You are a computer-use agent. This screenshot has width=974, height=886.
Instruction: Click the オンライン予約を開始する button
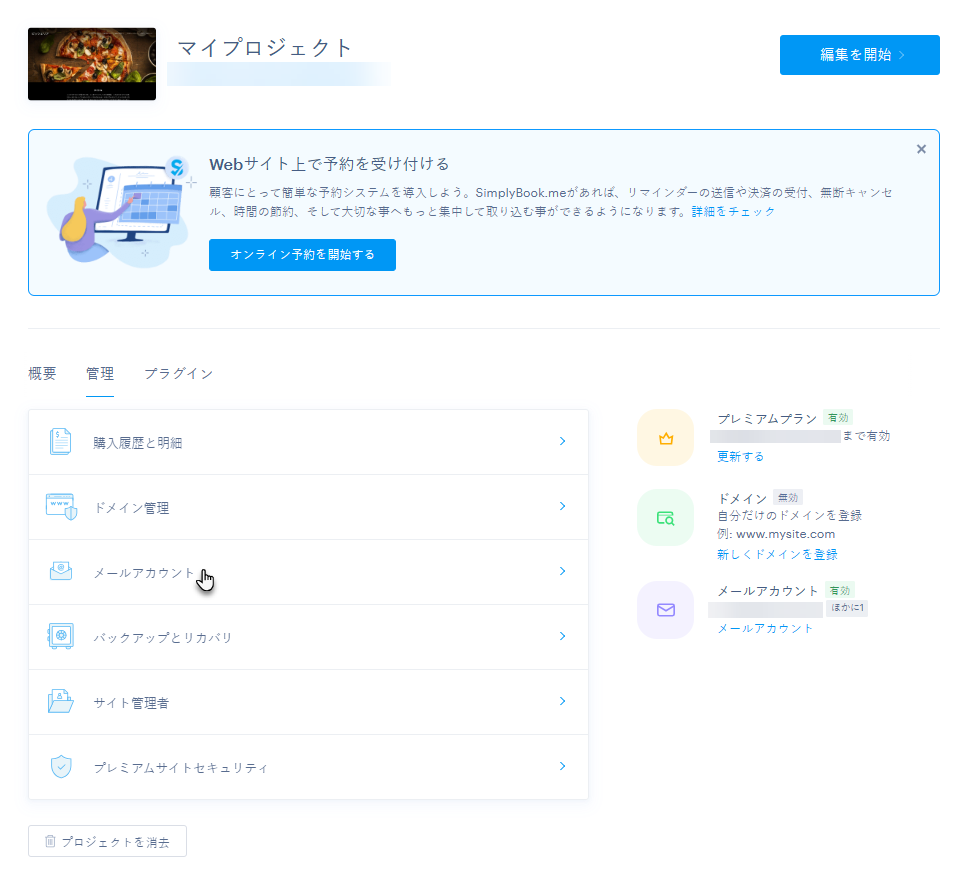coord(303,255)
